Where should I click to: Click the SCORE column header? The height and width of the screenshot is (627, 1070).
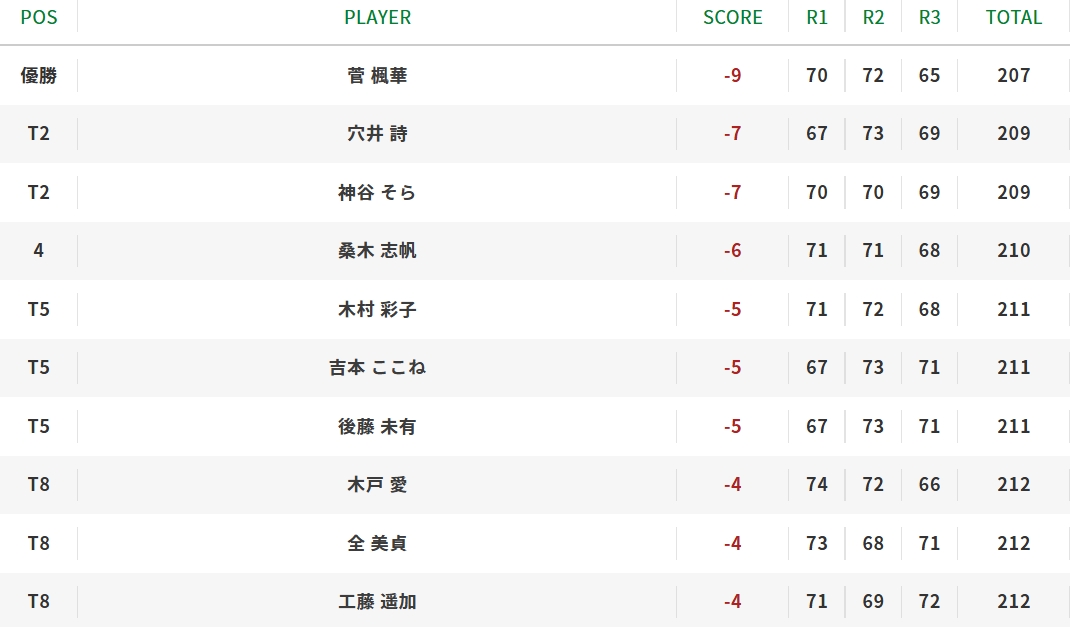tap(732, 17)
